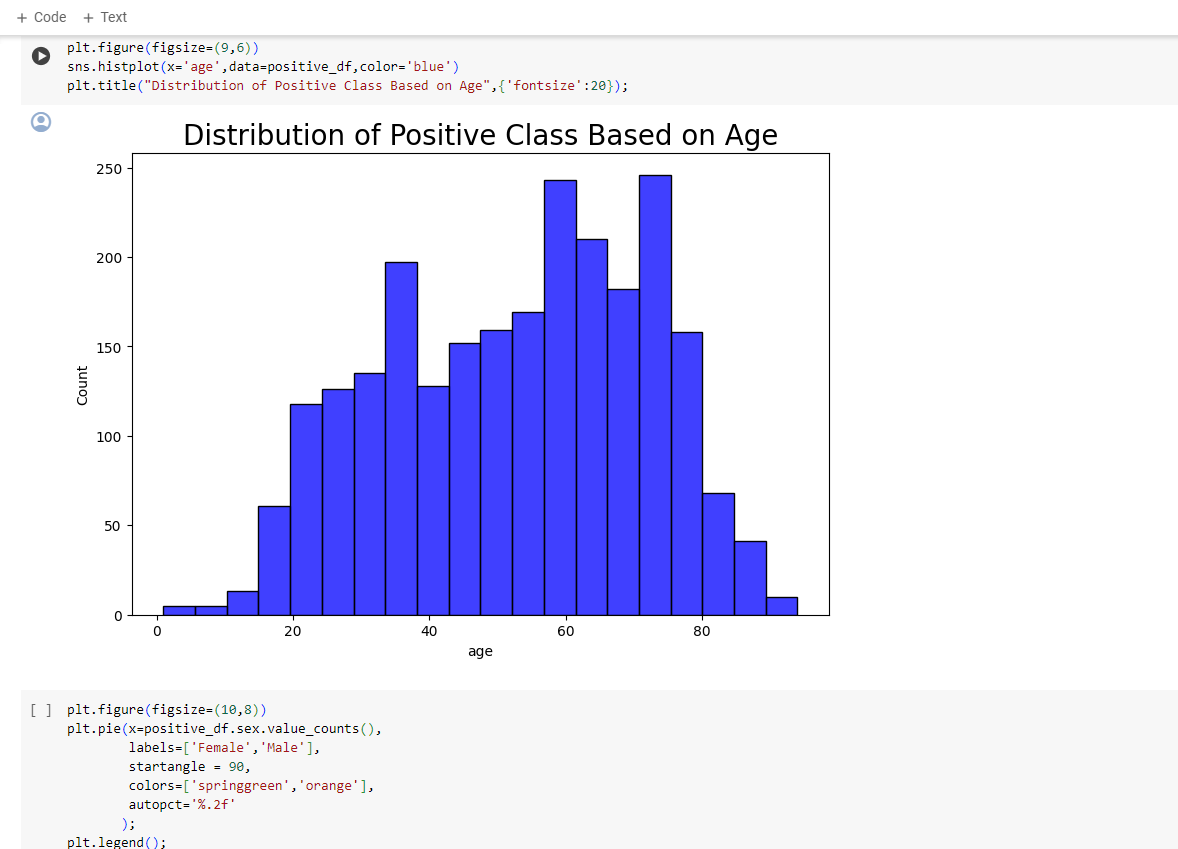Add a new Code cell
1178x849 pixels.
41,17
